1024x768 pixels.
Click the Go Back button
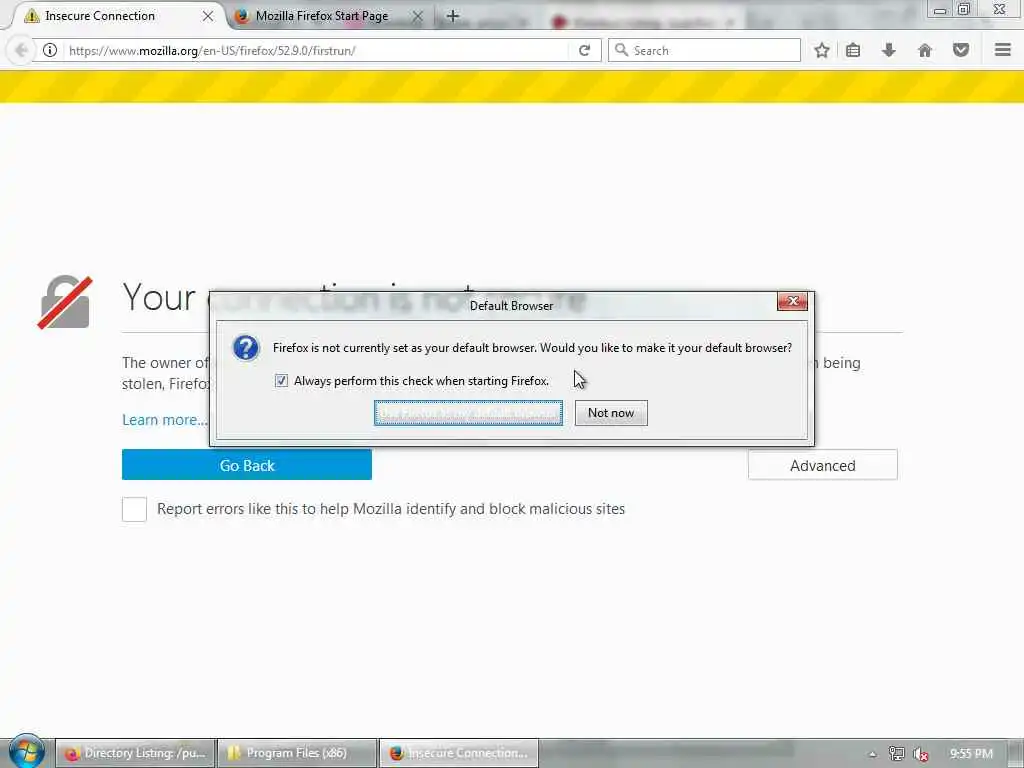[x=247, y=465]
